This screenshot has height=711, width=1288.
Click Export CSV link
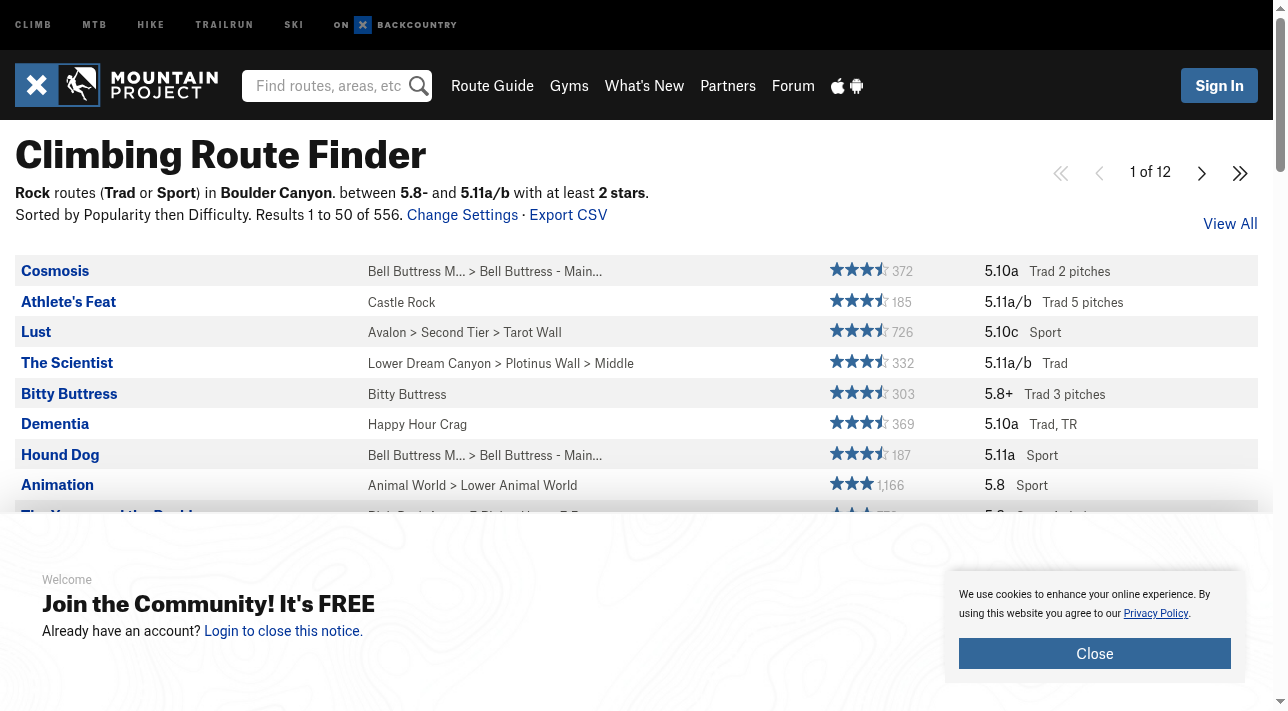point(568,215)
